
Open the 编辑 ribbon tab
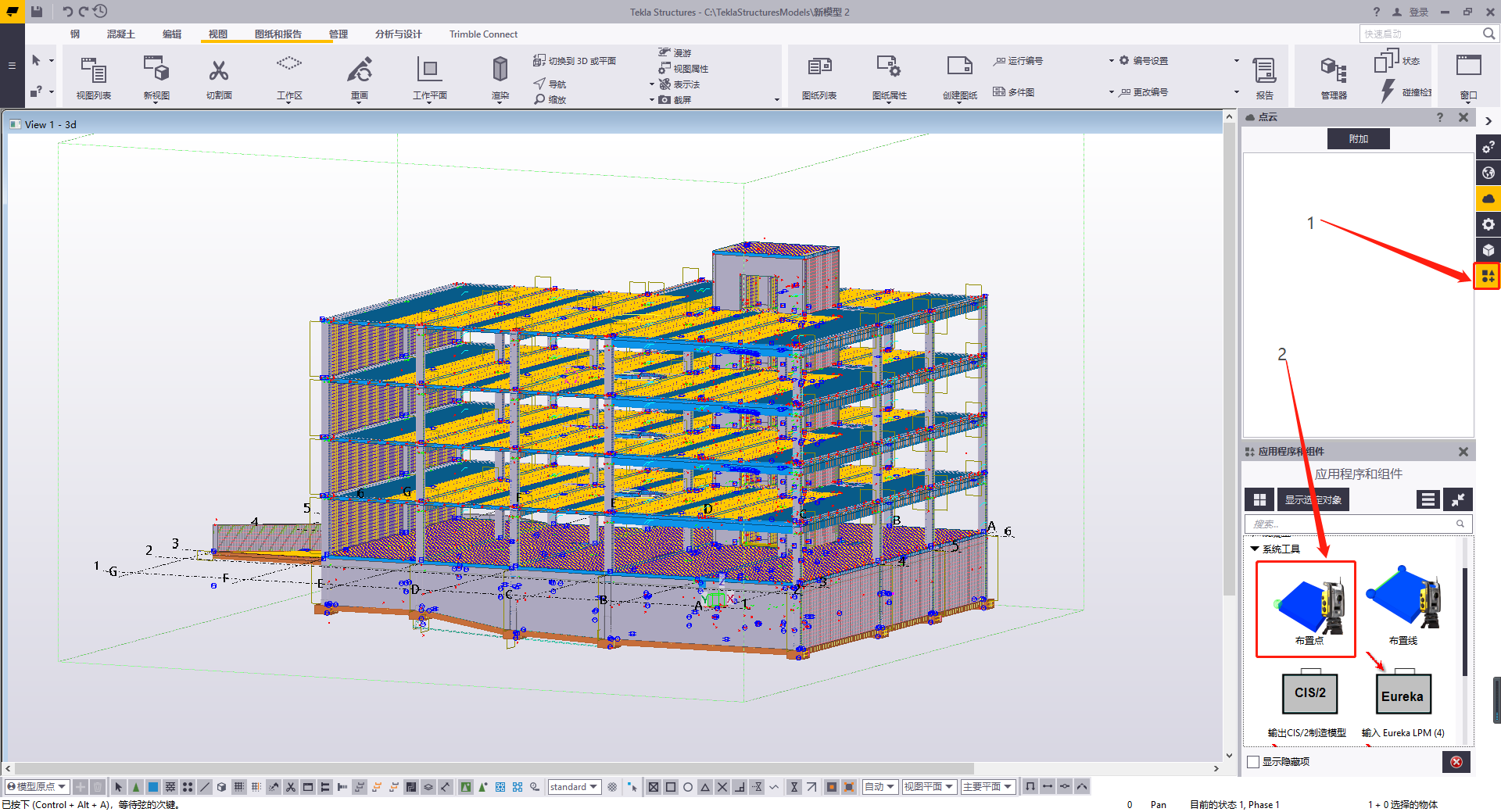(x=172, y=34)
